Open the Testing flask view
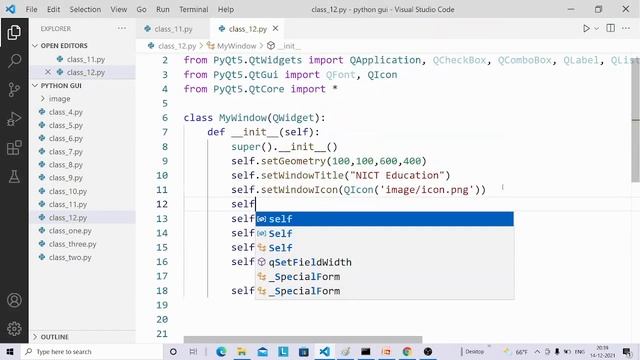This screenshot has height=360, width=640. coord(14,177)
